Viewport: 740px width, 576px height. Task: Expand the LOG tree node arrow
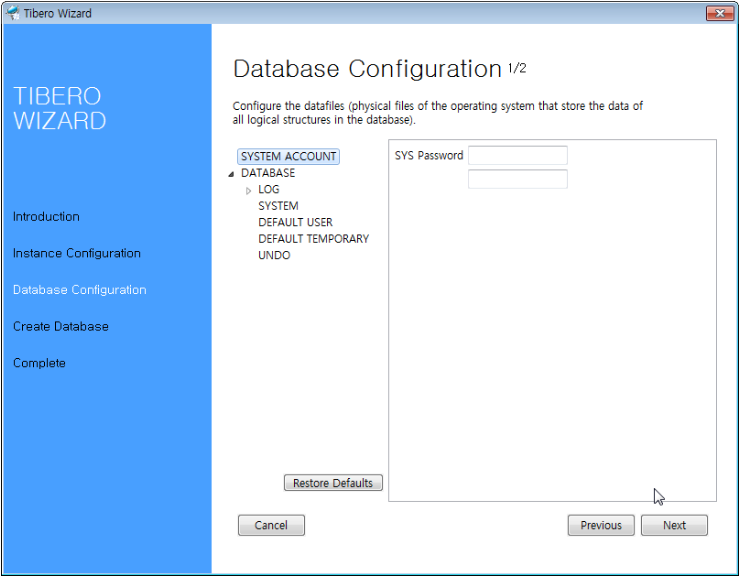coord(248,191)
